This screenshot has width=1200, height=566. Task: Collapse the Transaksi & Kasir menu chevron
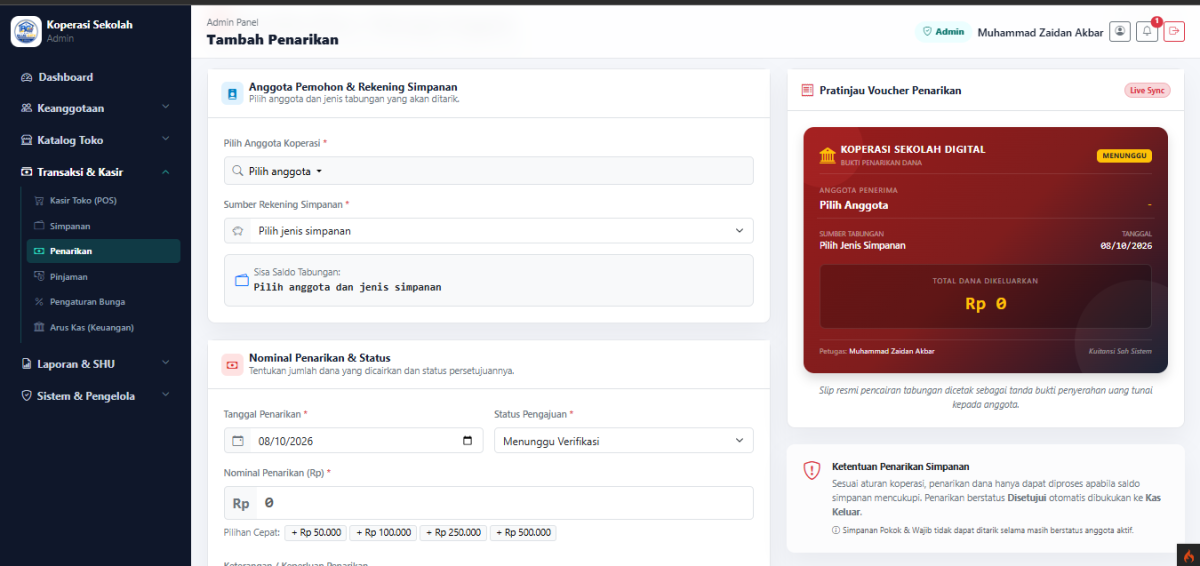166,171
